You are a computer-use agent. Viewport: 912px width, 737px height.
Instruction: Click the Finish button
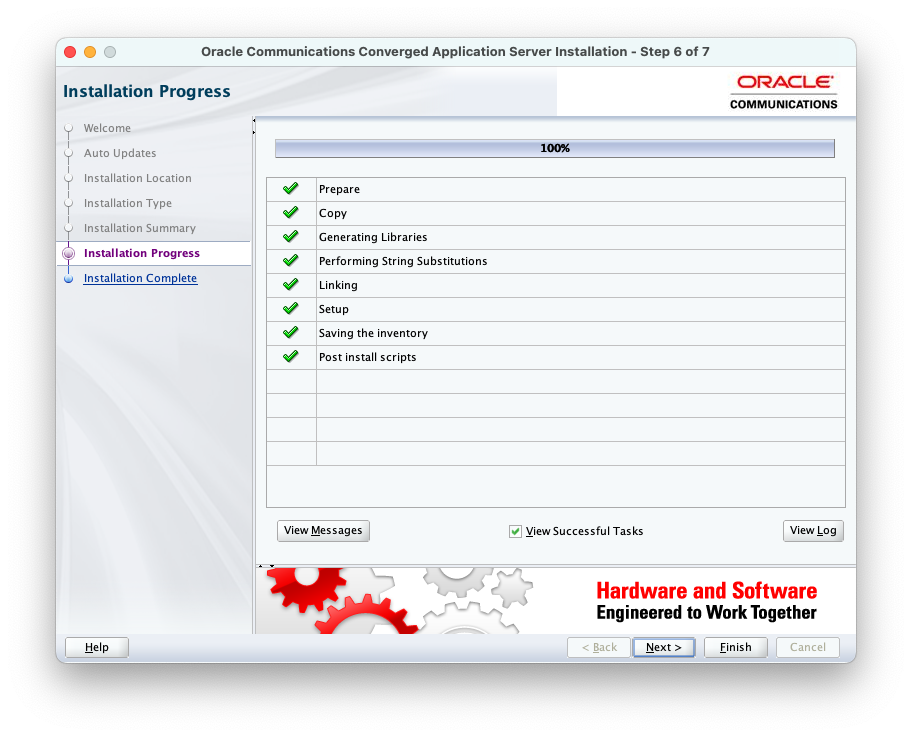(x=736, y=647)
